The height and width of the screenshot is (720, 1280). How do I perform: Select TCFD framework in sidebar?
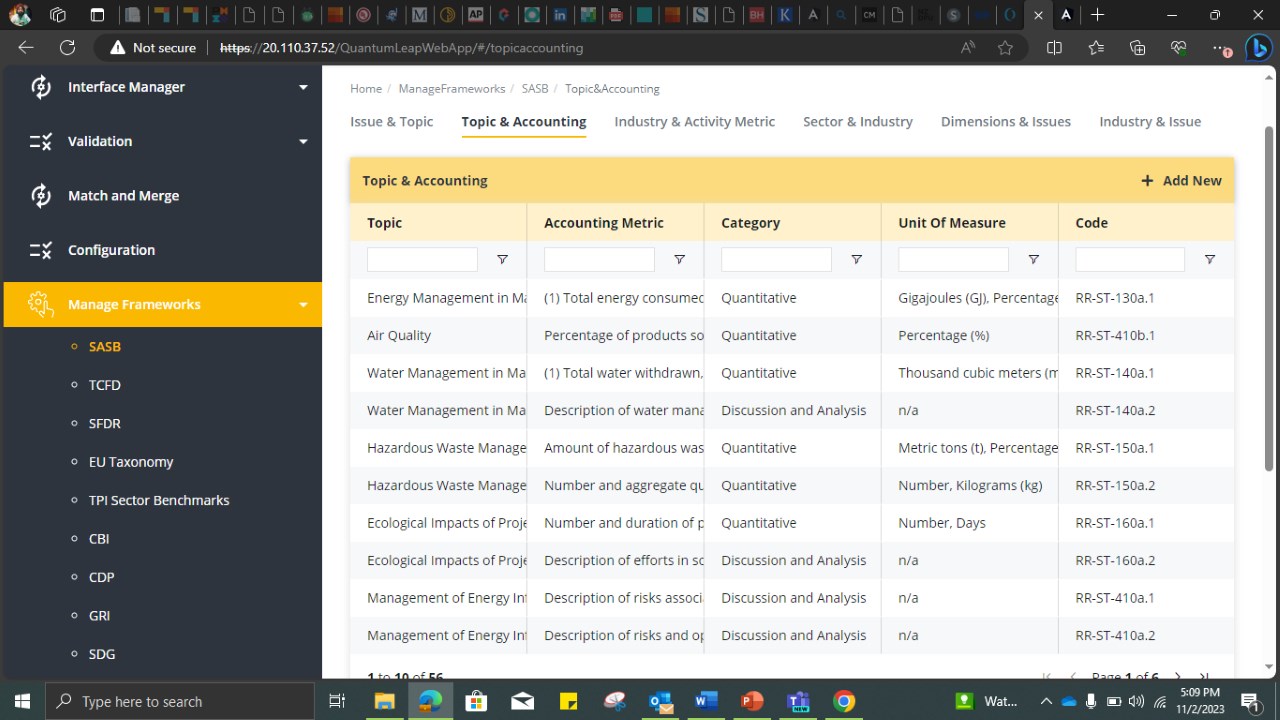[104, 385]
